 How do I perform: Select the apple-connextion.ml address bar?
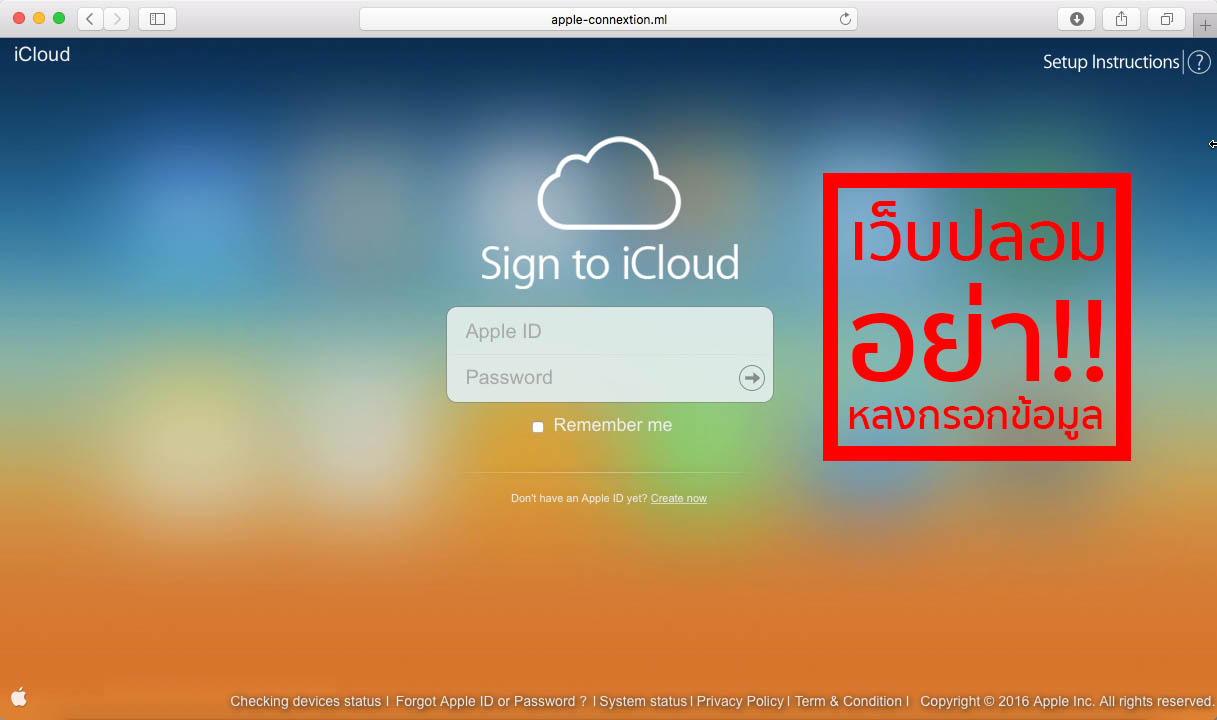608,19
